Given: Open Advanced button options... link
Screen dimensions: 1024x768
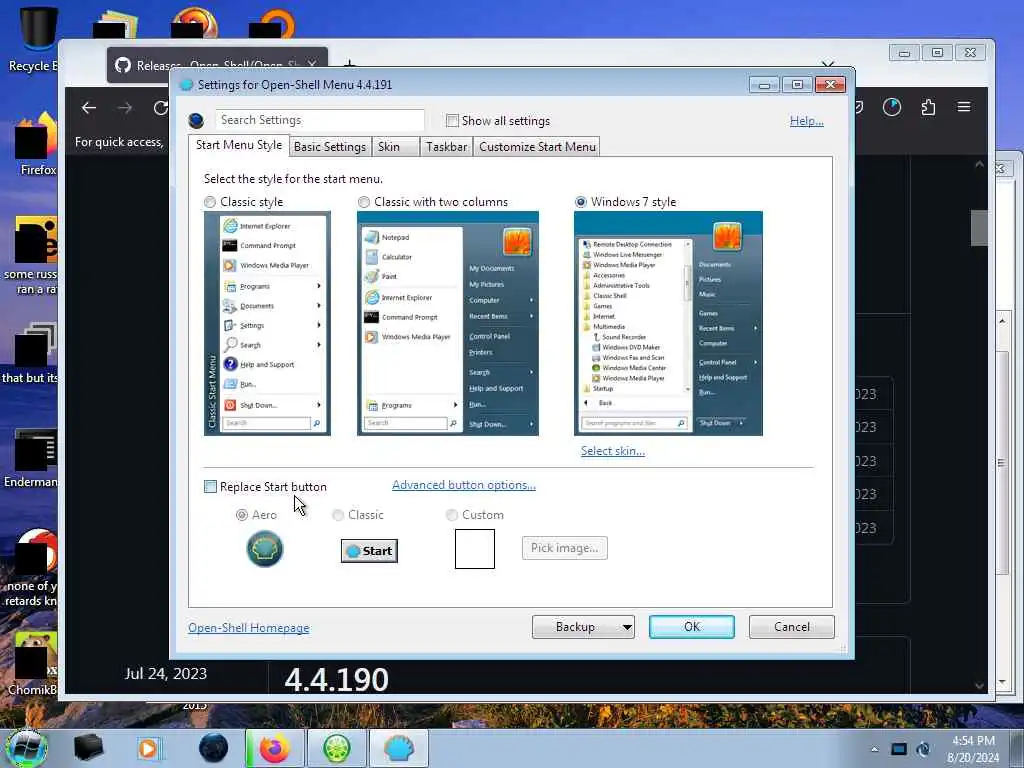Looking at the screenshot, I should (x=464, y=485).
